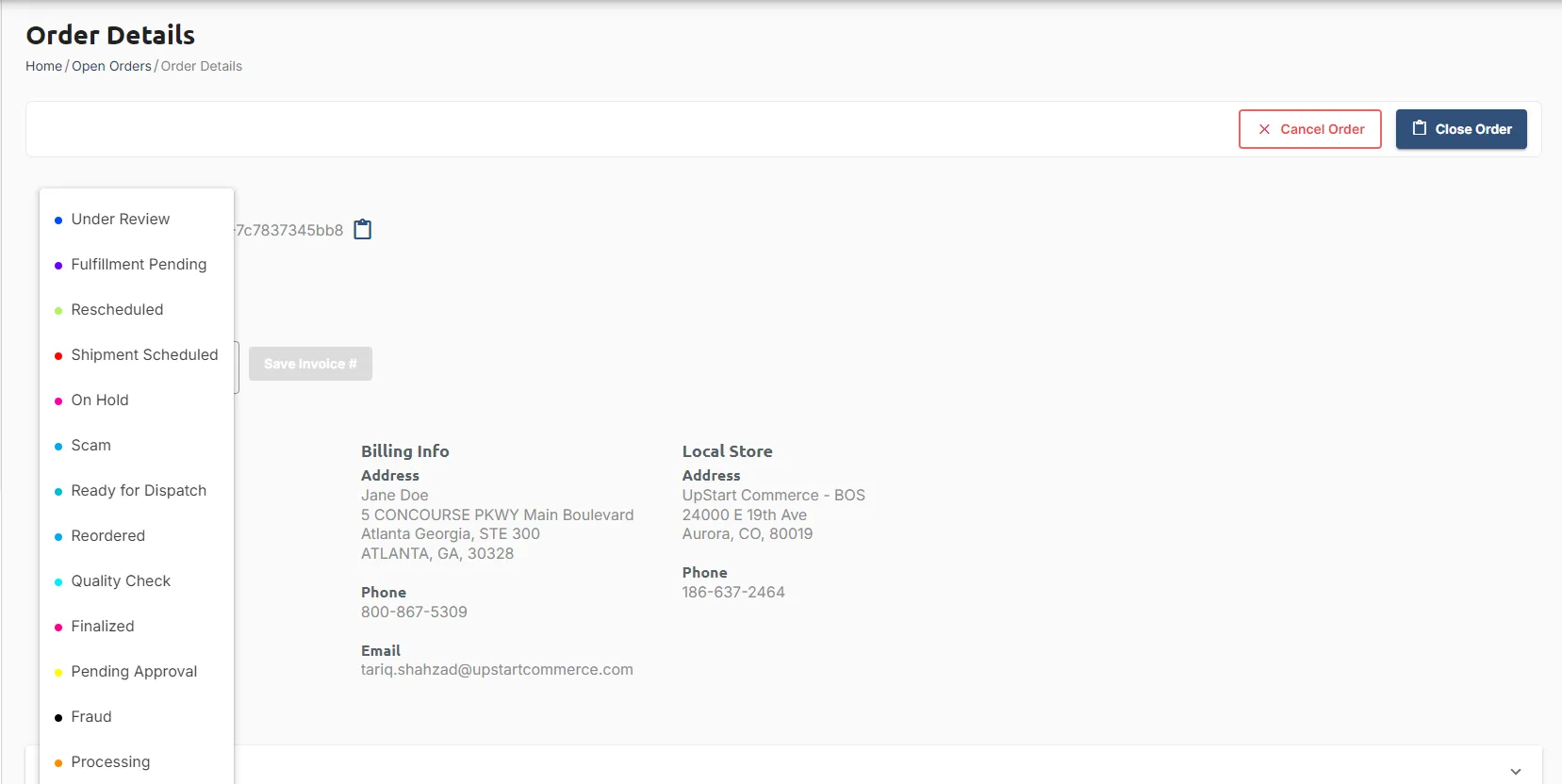Choose Ready for Dispatch status
This screenshot has height=784, width=1562.
tap(137, 491)
